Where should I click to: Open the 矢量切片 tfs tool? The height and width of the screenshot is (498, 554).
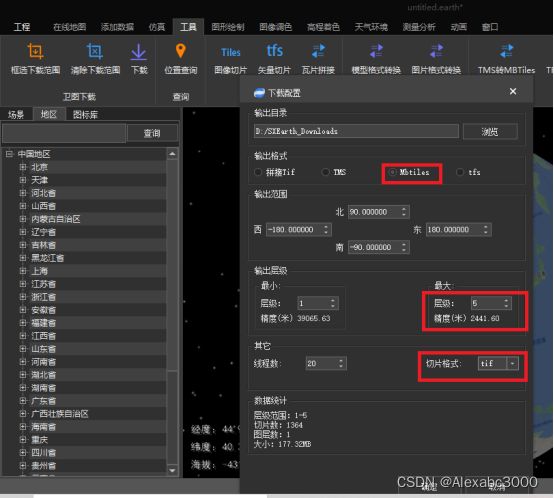coord(275,51)
